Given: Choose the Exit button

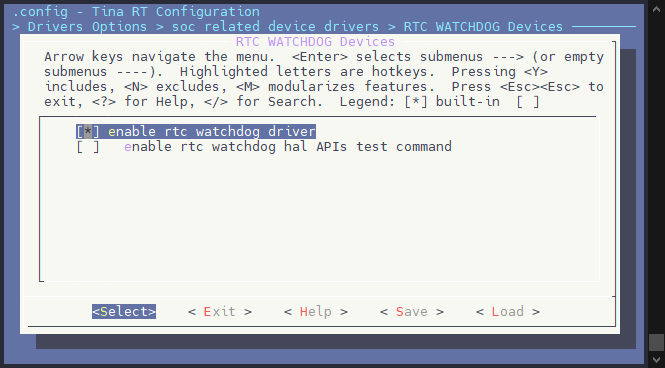Looking at the screenshot, I should (220, 312).
